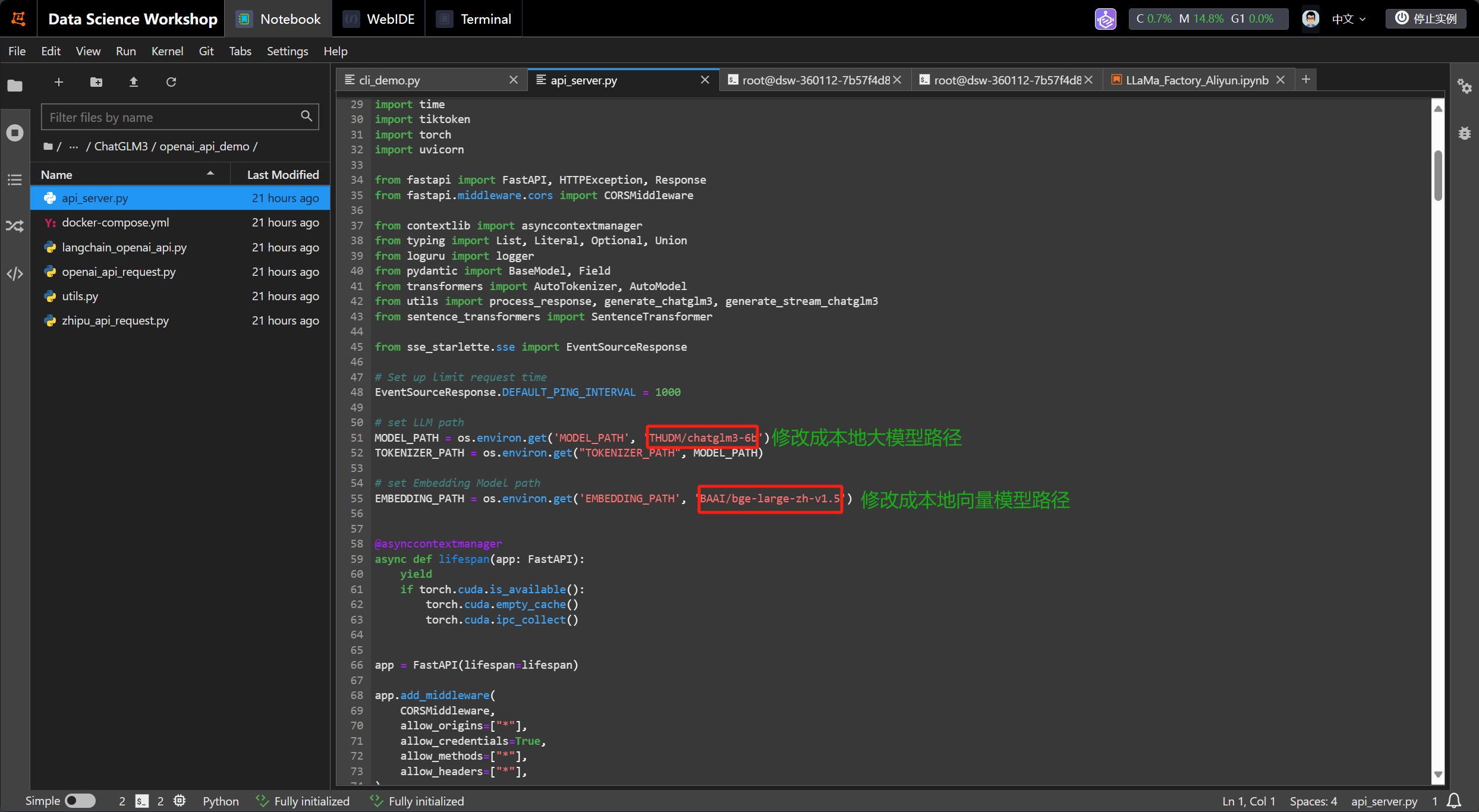The width and height of the screenshot is (1479, 812).
Task: Open the Run menu
Action: click(x=125, y=51)
